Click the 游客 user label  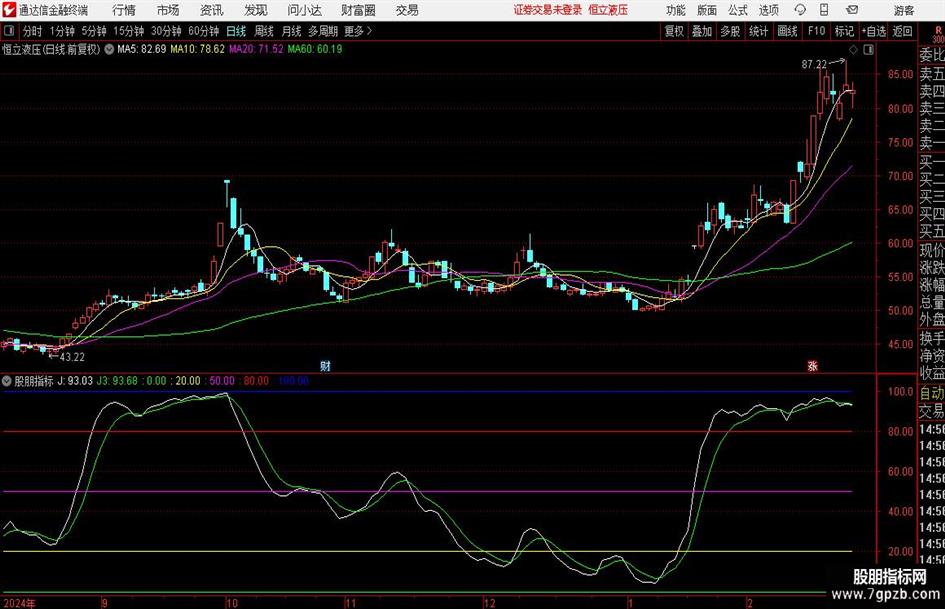point(904,10)
